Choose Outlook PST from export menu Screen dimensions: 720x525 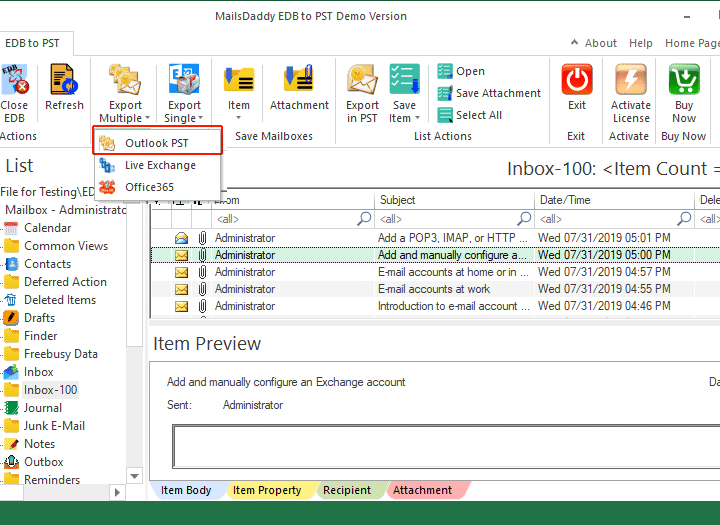(156, 143)
